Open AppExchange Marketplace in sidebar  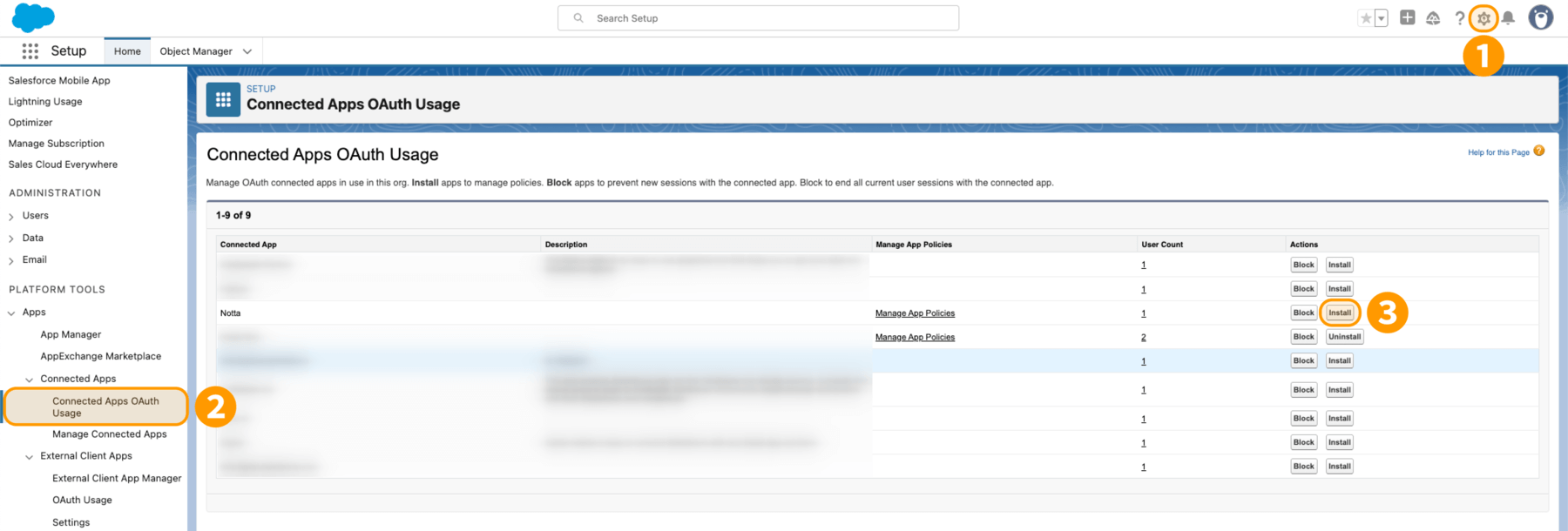(x=101, y=356)
